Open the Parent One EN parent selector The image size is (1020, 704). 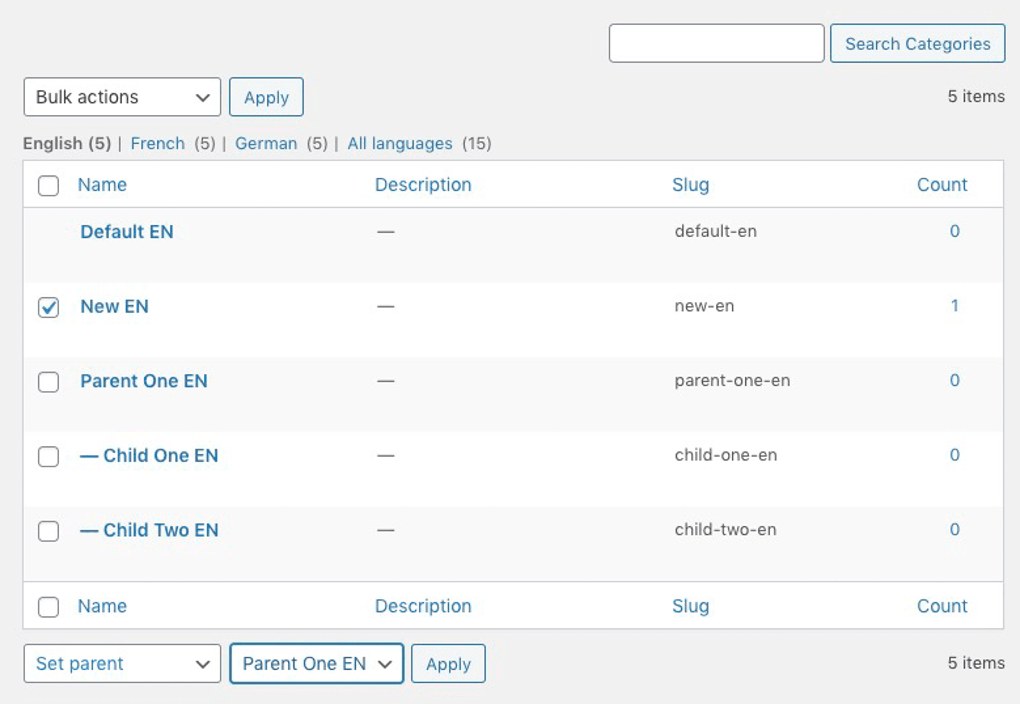click(316, 663)
